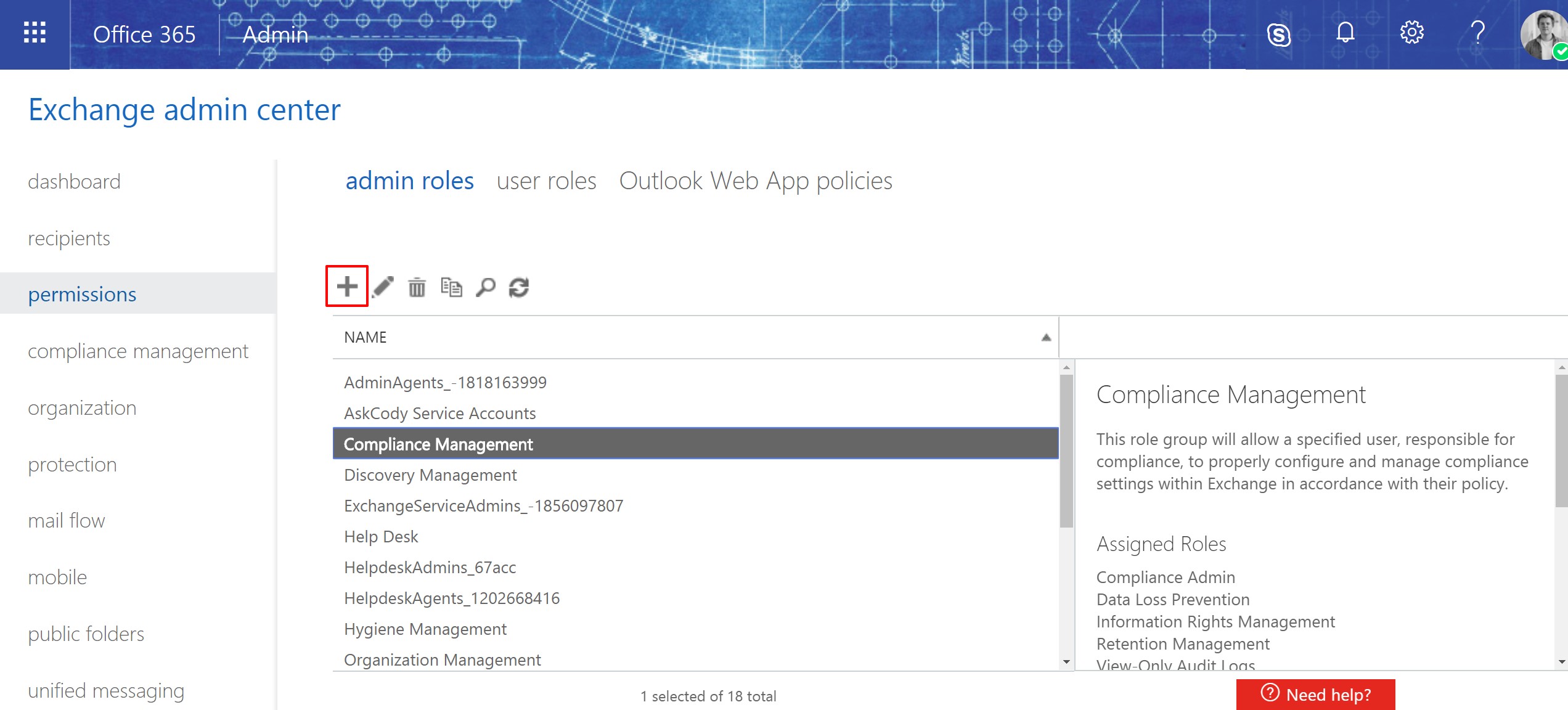Click the search magnifier icon
The image size is (1568, 710).
486,287
